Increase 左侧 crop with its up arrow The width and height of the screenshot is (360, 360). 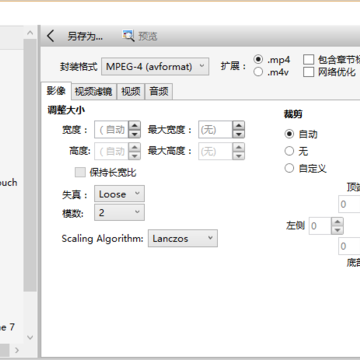[x=337, y=222]
